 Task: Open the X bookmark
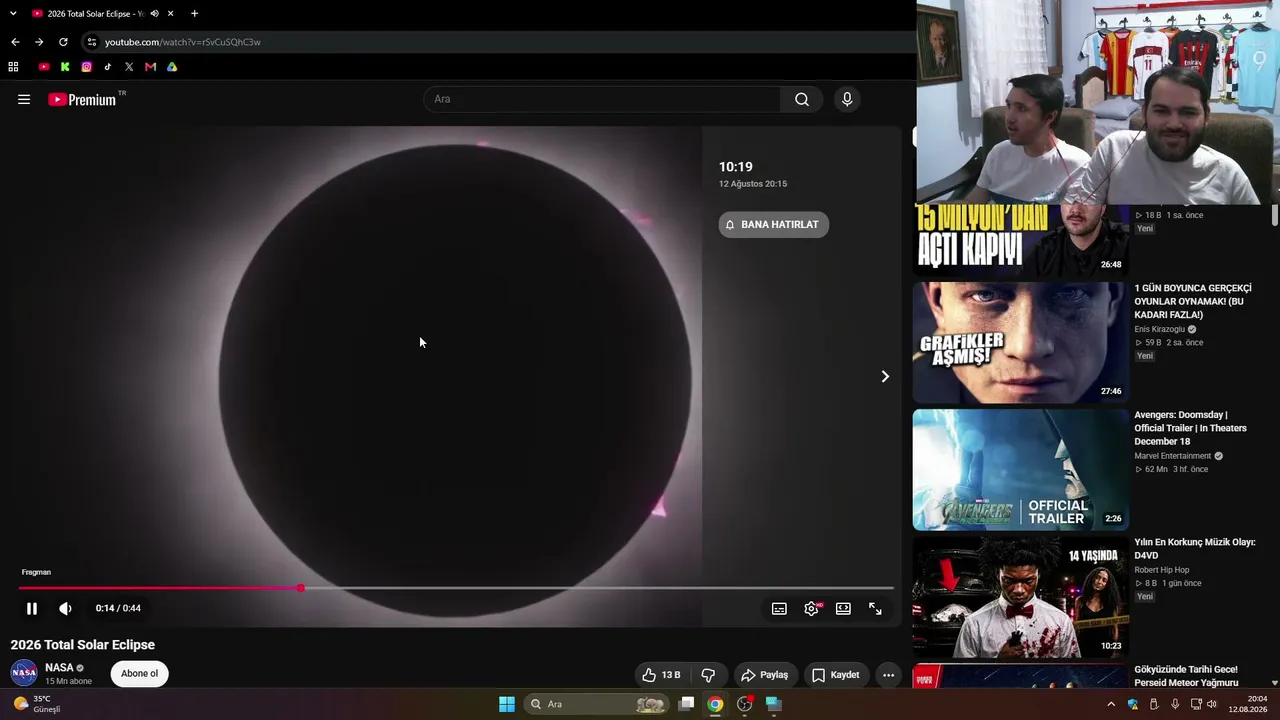(129, 67)
